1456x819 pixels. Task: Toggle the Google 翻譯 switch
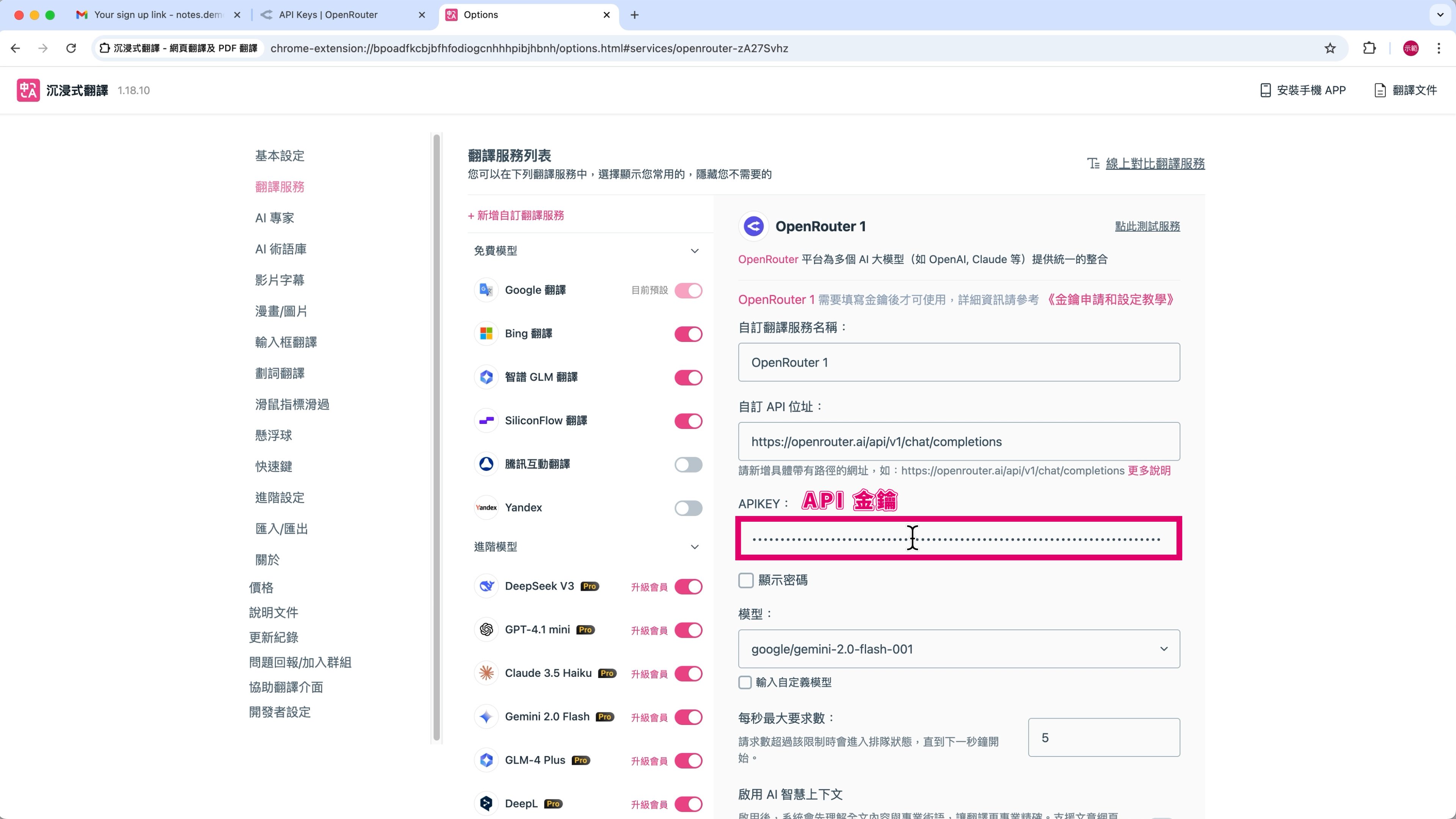tap(688, 290)
